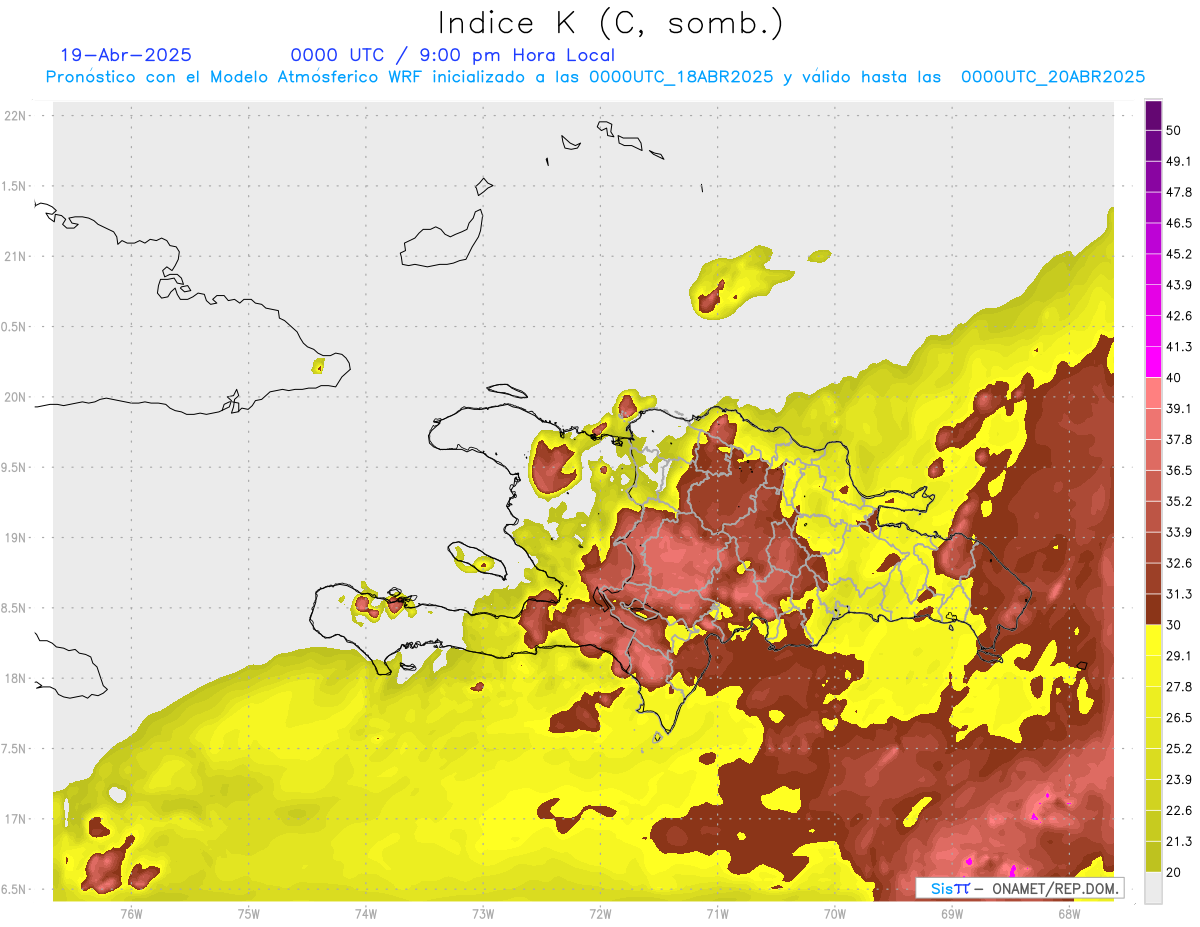The width and height of the screenshot is (1200, 927).
Task: Click the time label '9:00 pm Hora Local'
Action: (520, 55)
